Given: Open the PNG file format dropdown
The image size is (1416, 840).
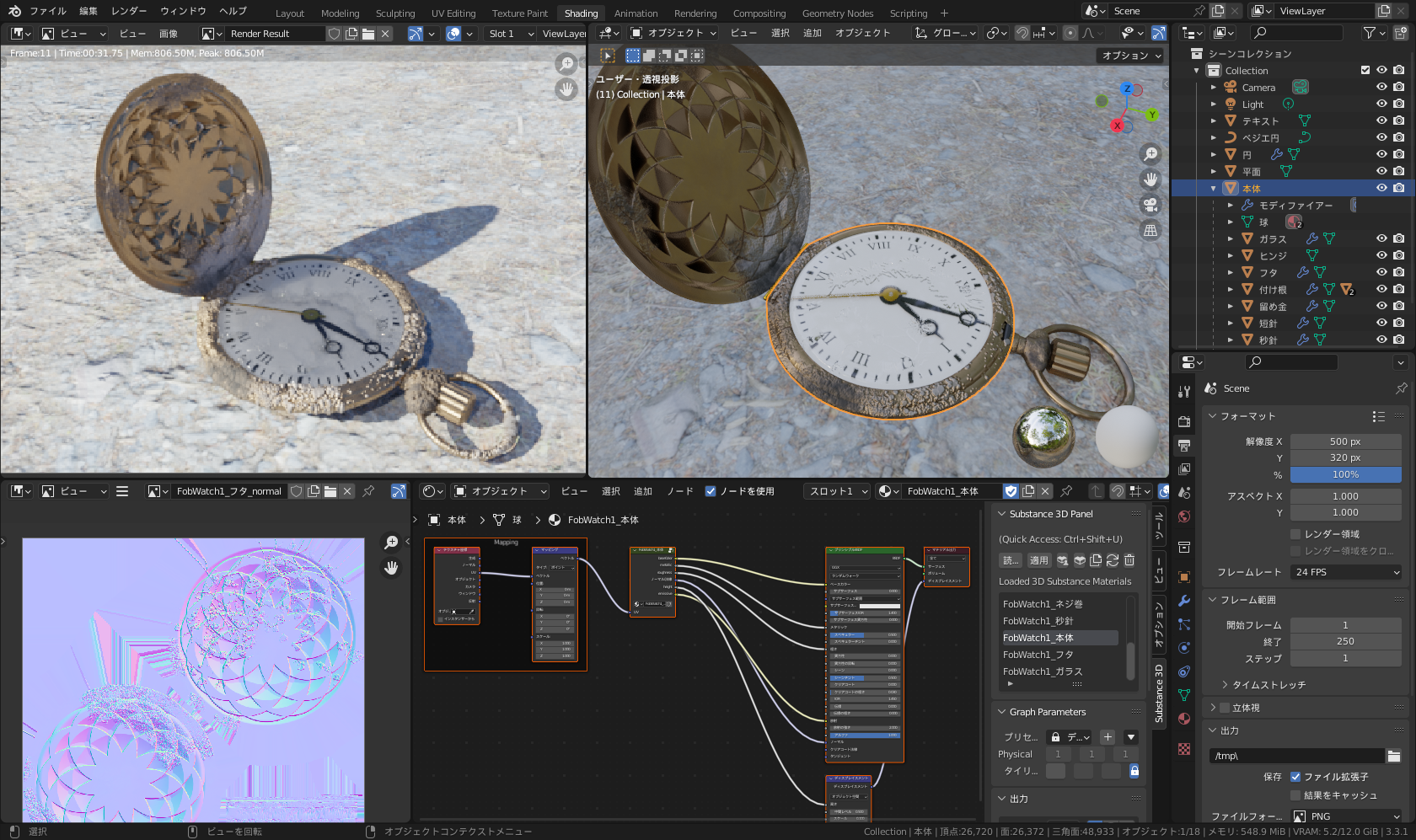Looking at the screenshot, I should click(1345, 816).
